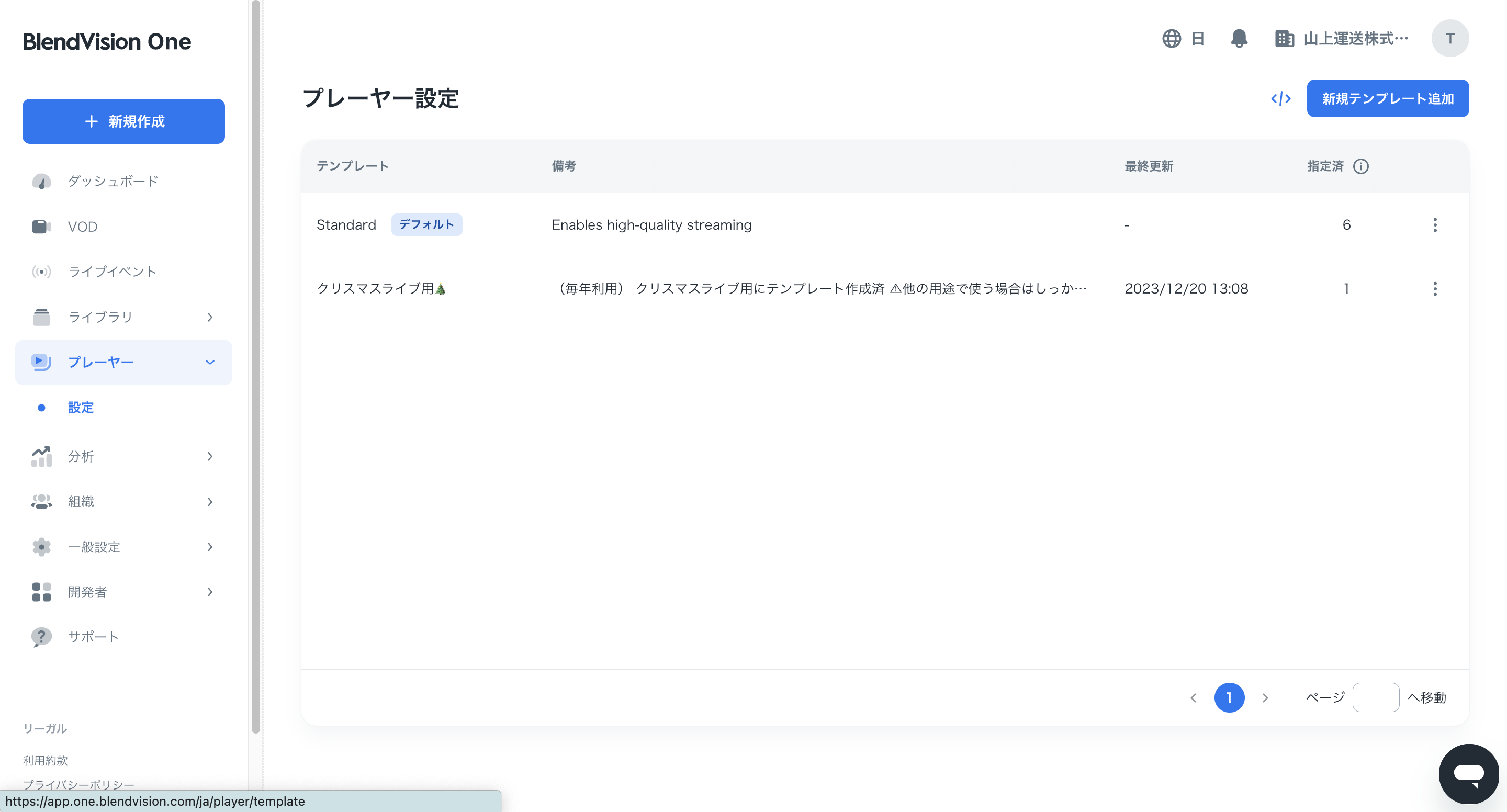
Task: Click the Standard template name
Action: tap(346, 224)
